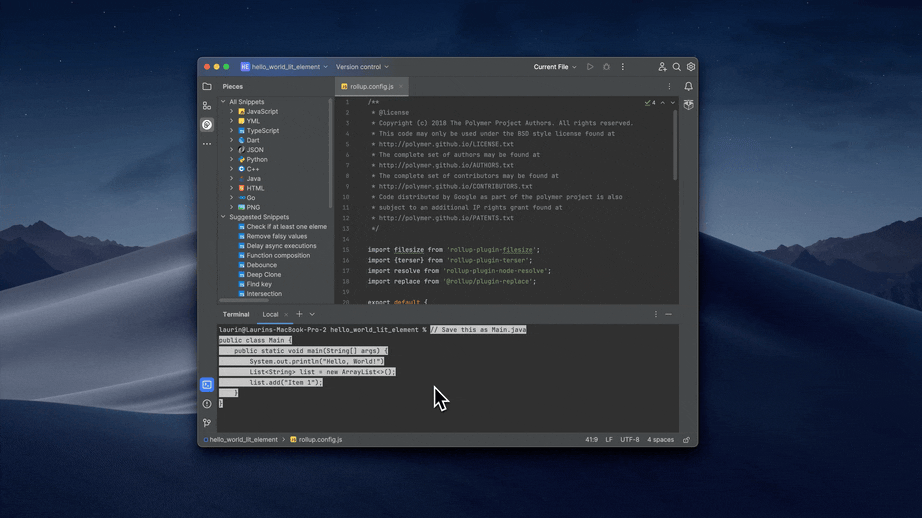Screen dimensions: 922x518
Task: Toggle read-only lock icon in status bar
Action: 686,440
